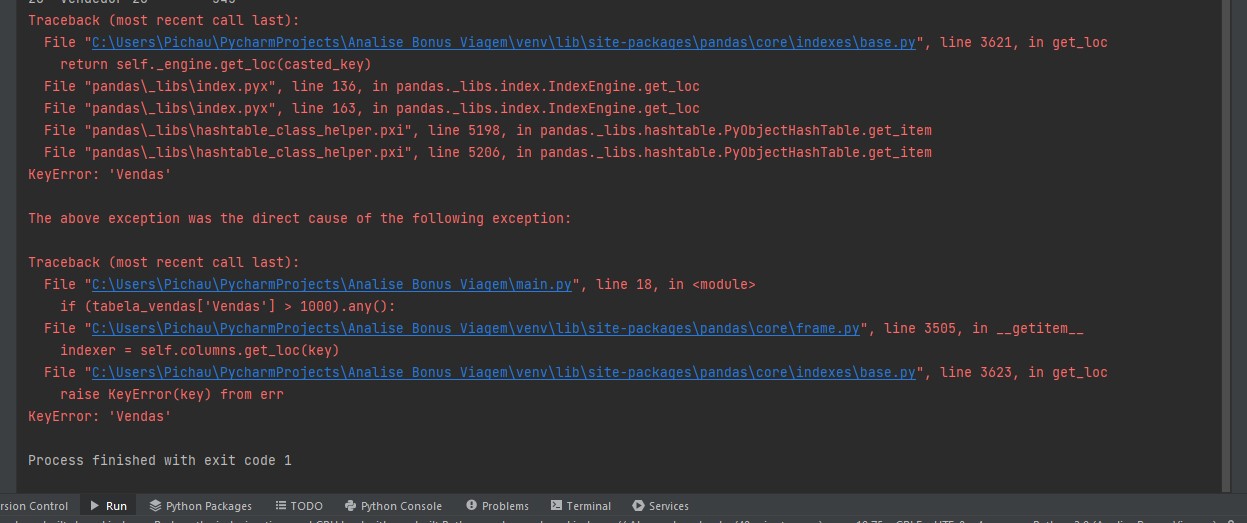This screenshot has height=523, width=1247.
Task: Follow the frame.py link at line 3505
Action: [476, 329]
